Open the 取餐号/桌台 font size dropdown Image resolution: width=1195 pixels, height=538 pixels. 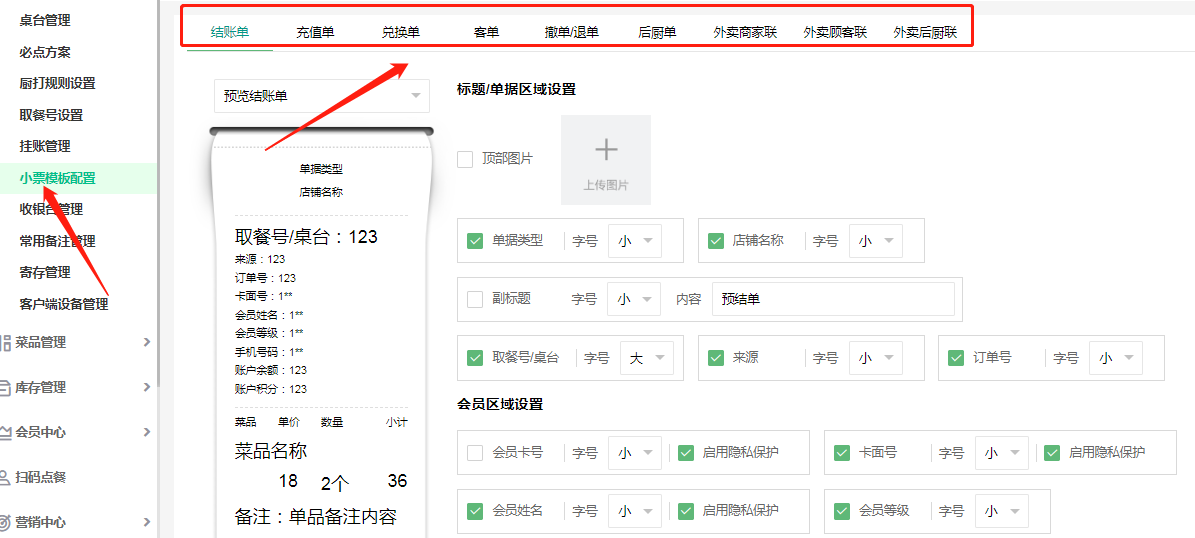tap(646, 358)
